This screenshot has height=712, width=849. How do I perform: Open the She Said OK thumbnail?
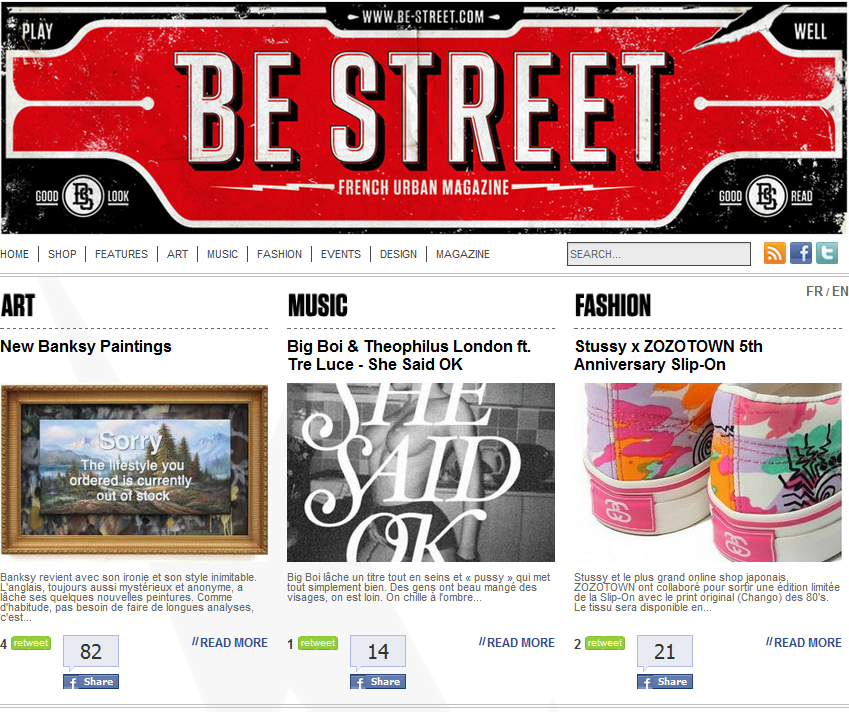pos(421,473)
